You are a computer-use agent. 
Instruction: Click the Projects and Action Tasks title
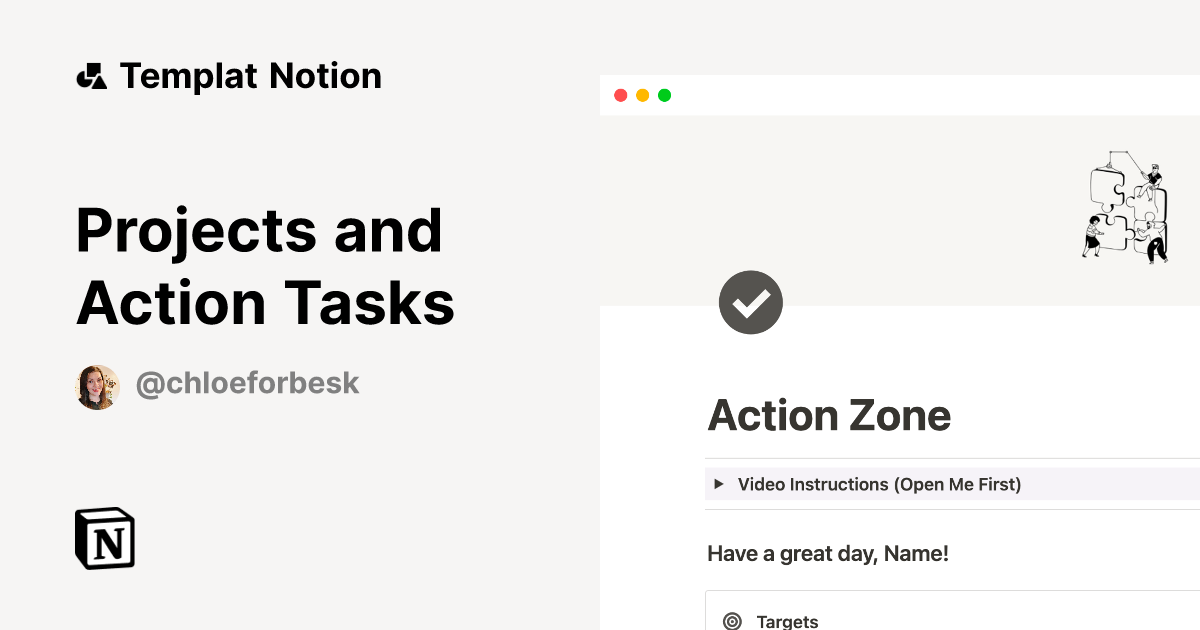(x=263, y=265)
